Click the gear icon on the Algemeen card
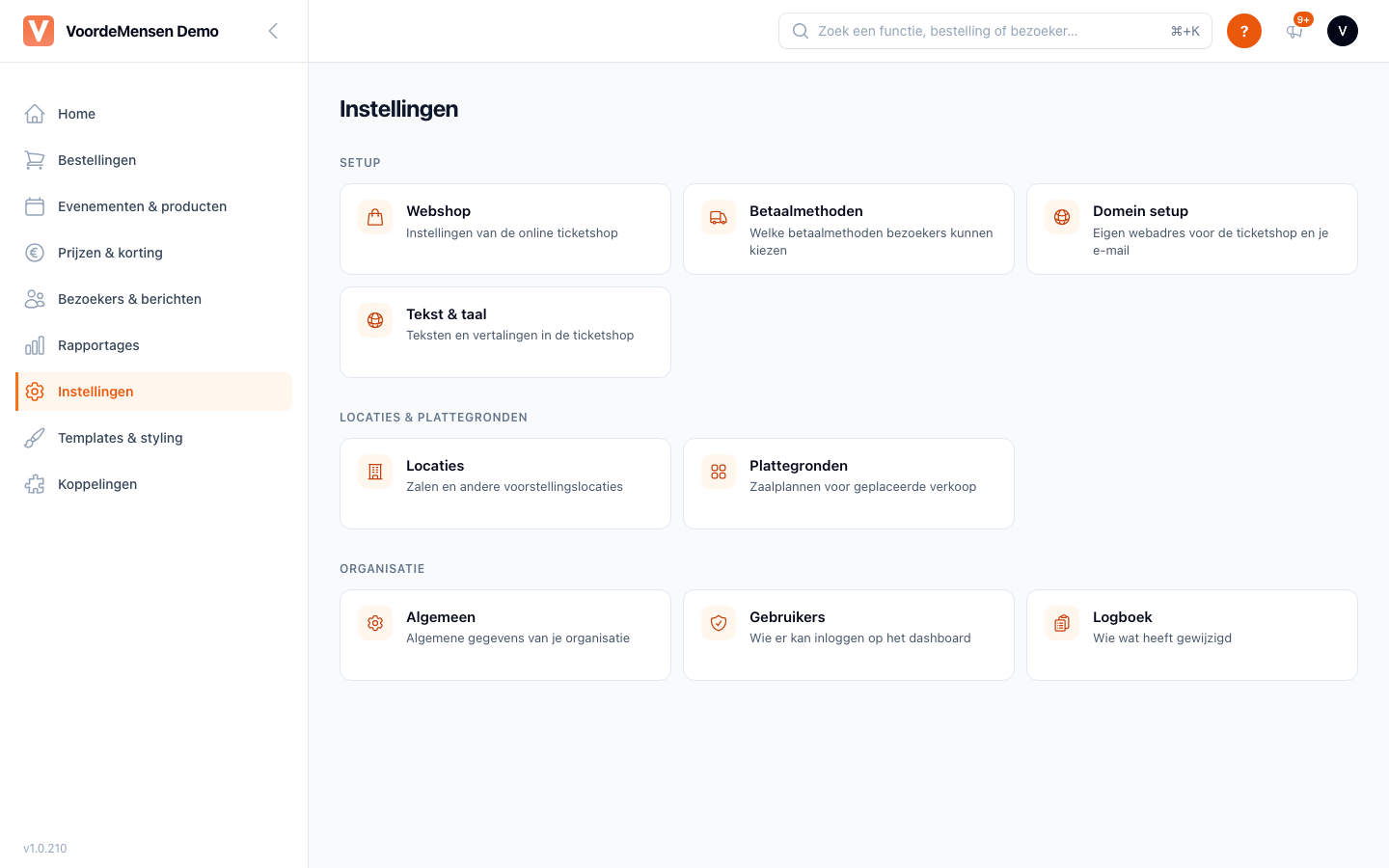The width and height of the screenshot is (1389, 868). point(375,623)
